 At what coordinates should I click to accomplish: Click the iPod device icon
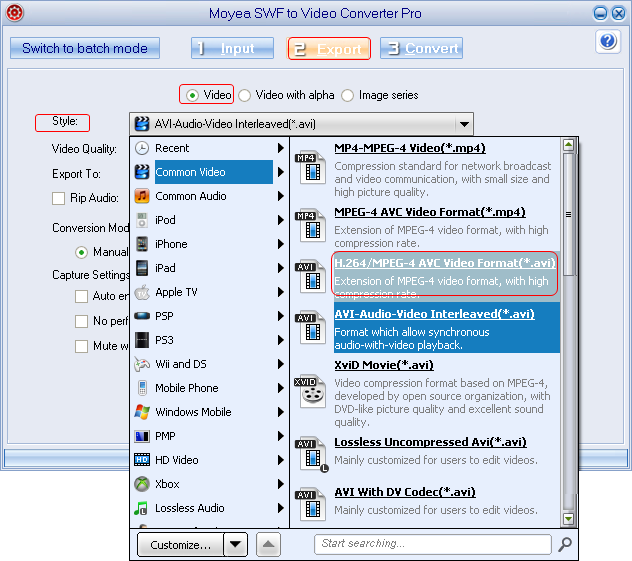142,220
